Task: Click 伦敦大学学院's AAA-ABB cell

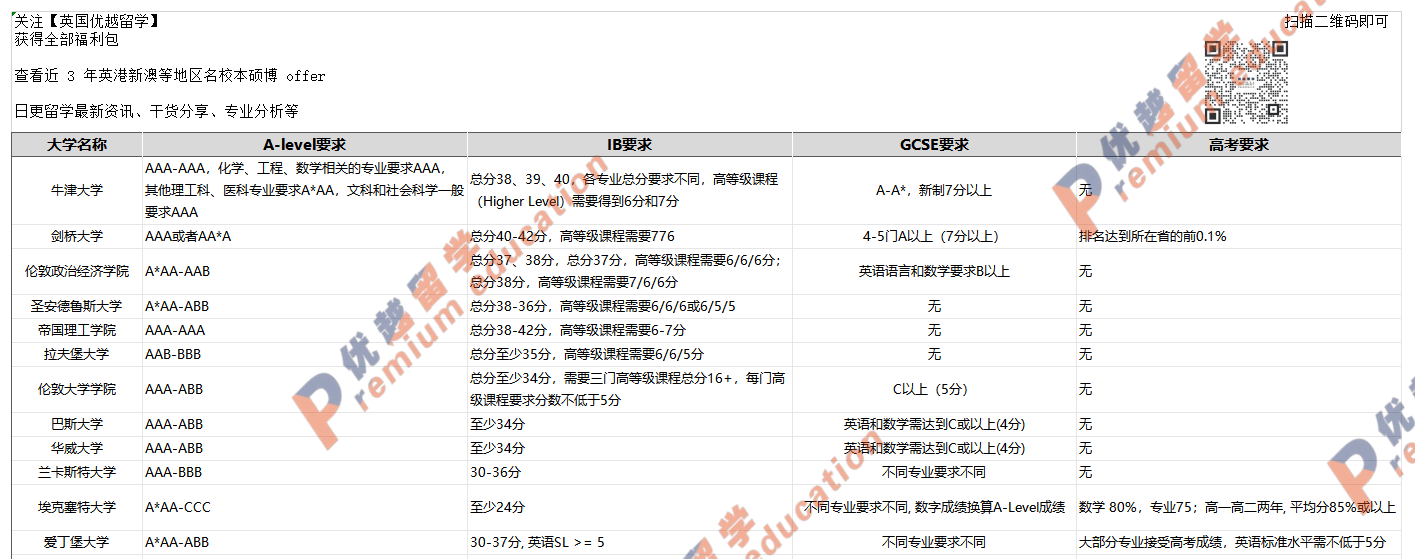Action: tap(305, 389)
